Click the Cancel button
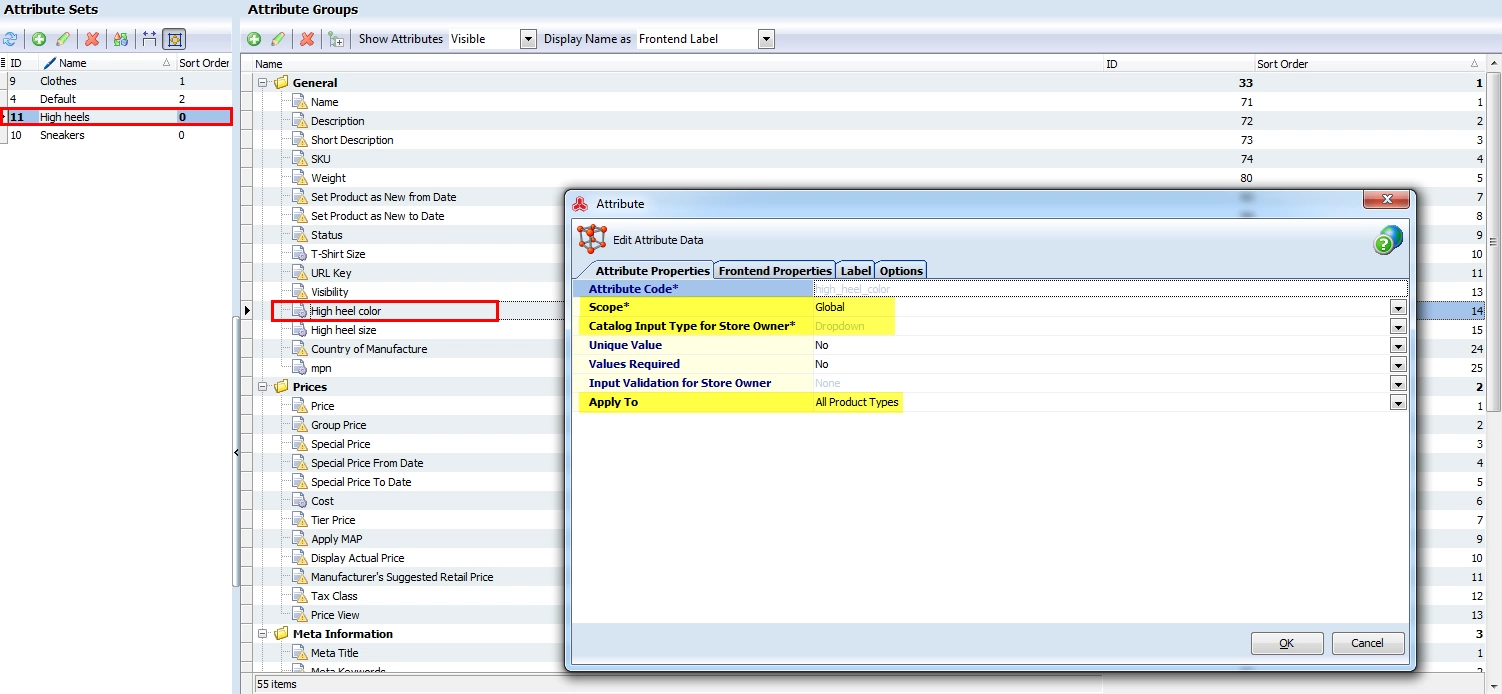 tap(1367, 643)
